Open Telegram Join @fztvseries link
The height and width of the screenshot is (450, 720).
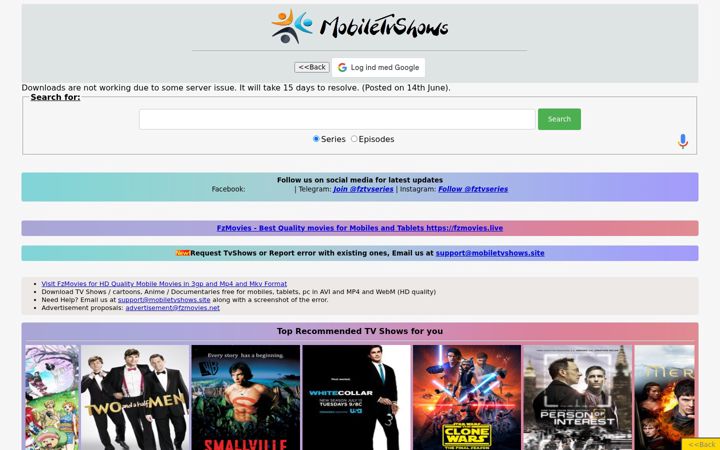coord(363,189)
